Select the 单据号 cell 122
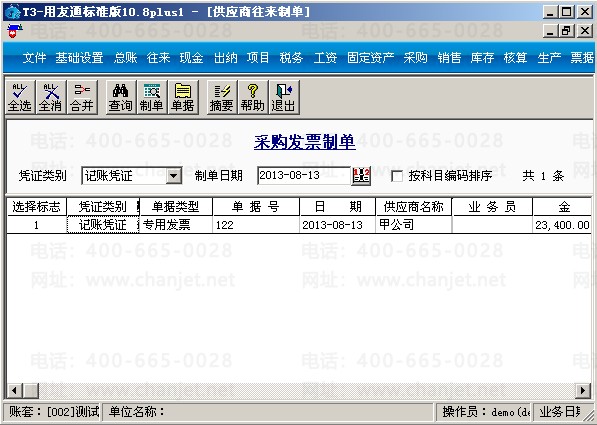This screenshot has height=425, width=597. (x=256, y=225)
